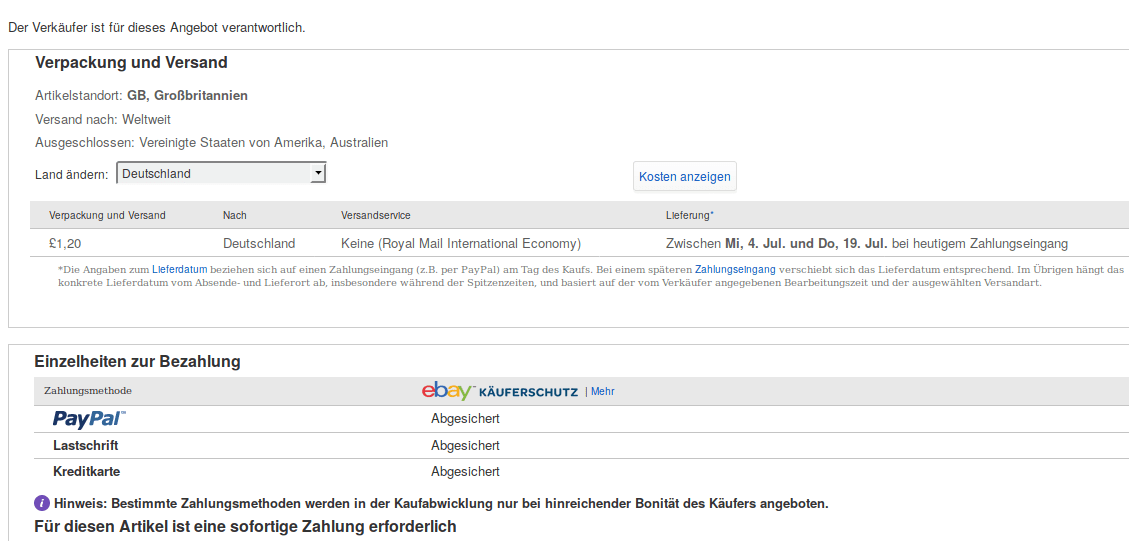Screen dimensions: 1129x541
Task: Click Abgesichert in the PayPal row
Action: 465,419
